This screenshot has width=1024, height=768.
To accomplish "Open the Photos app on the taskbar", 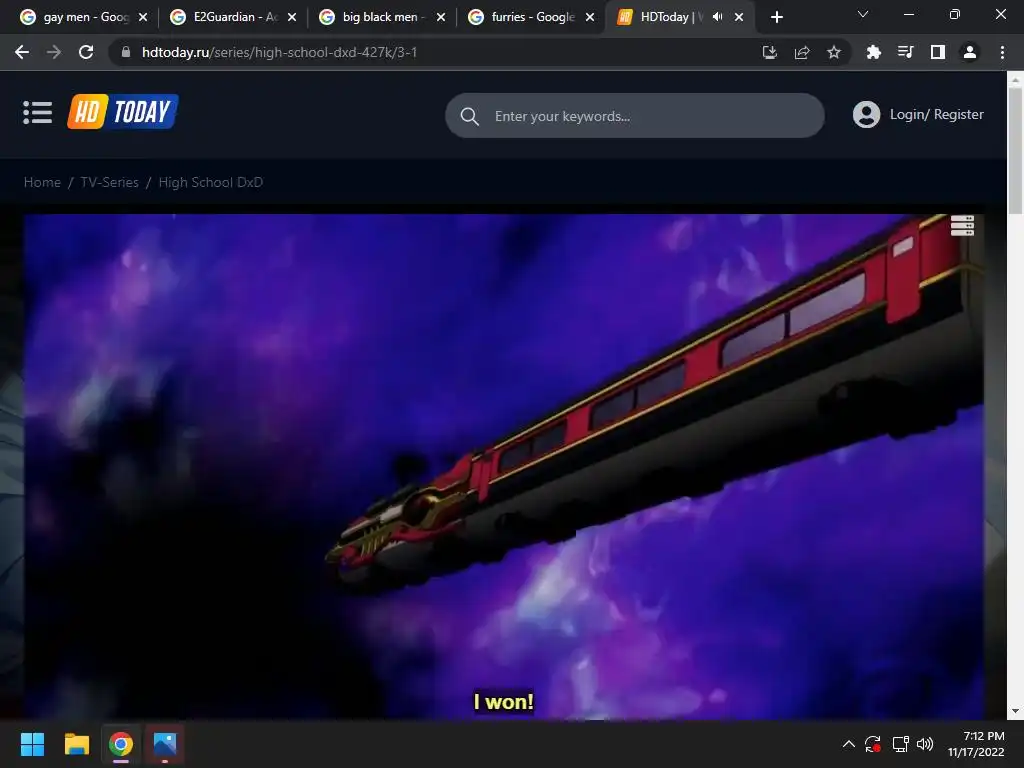I will 165,744.
